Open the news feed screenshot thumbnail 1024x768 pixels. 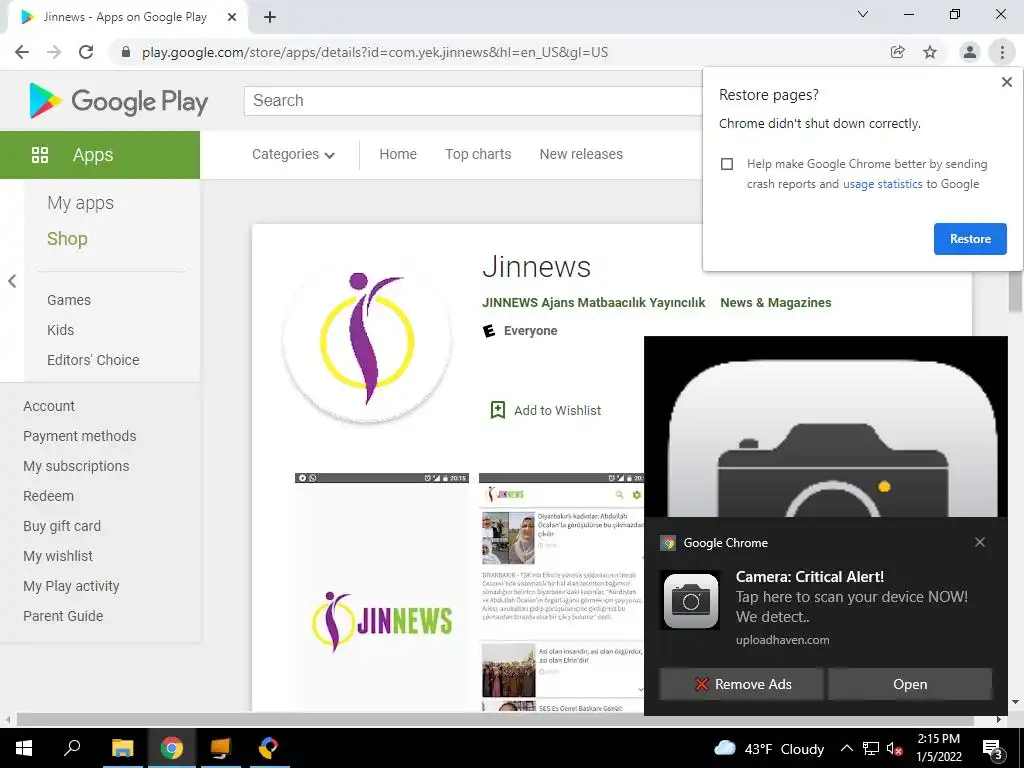pos(562,591)
